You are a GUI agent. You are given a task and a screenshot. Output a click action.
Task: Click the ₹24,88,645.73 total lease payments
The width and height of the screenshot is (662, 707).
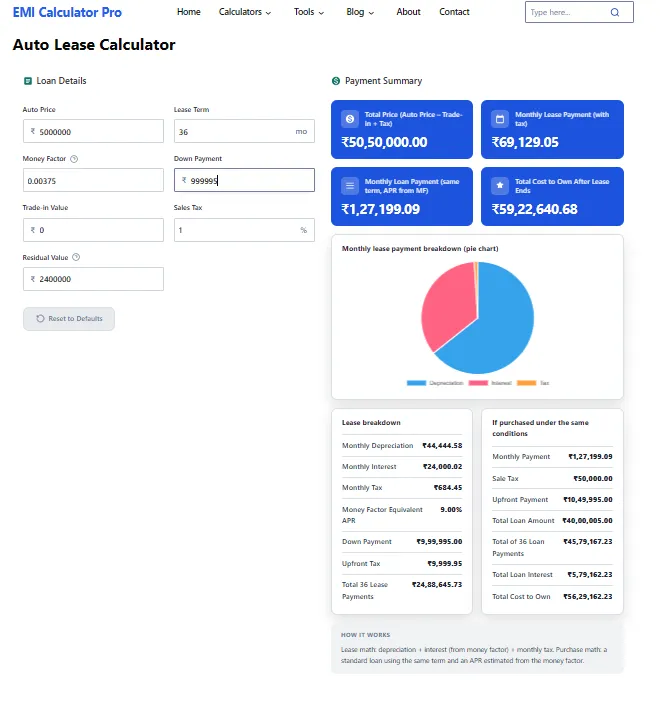coord(437,584)
